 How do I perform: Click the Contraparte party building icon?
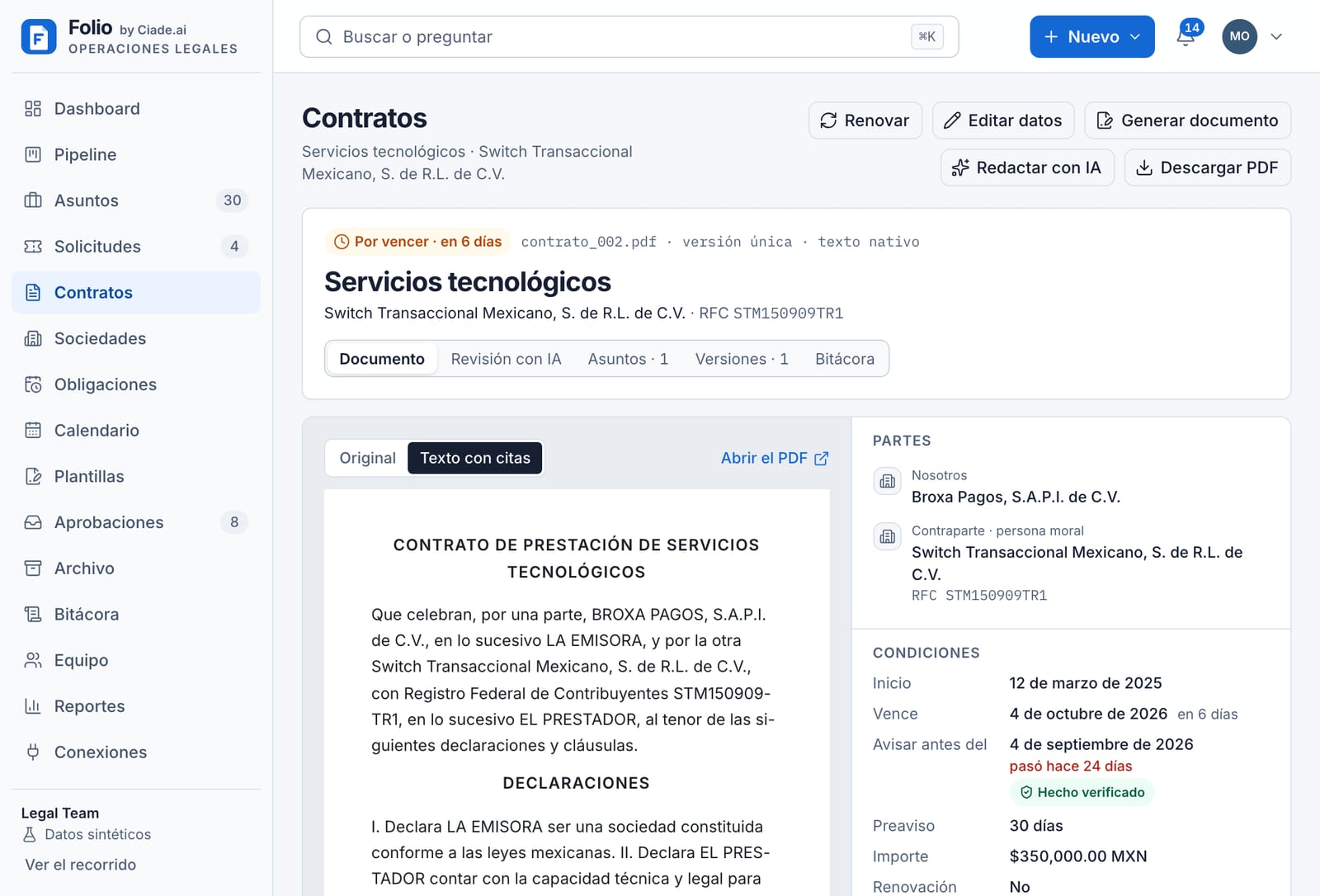coord(888,536)
